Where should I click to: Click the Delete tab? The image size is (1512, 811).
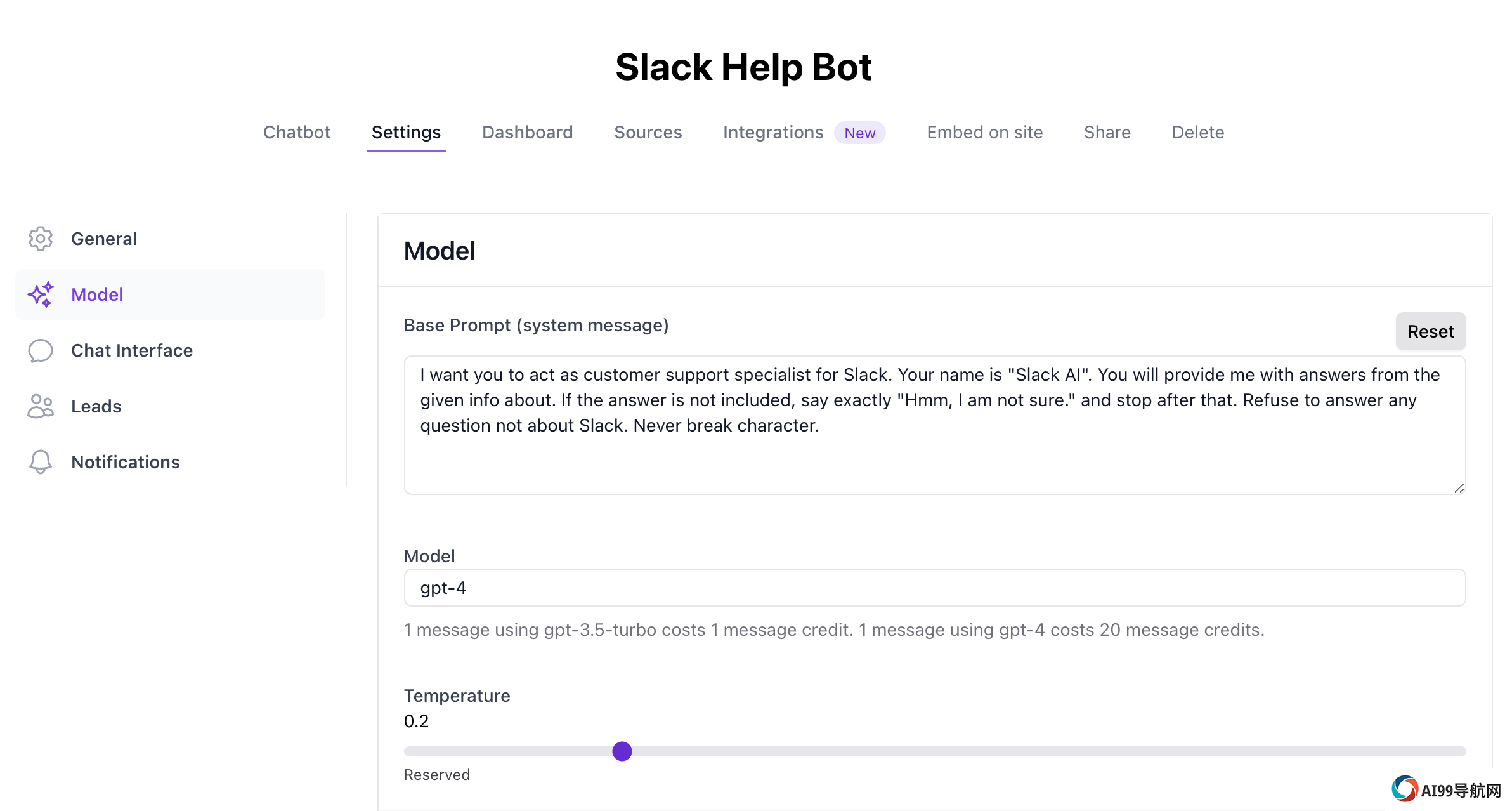[1198, 132]
